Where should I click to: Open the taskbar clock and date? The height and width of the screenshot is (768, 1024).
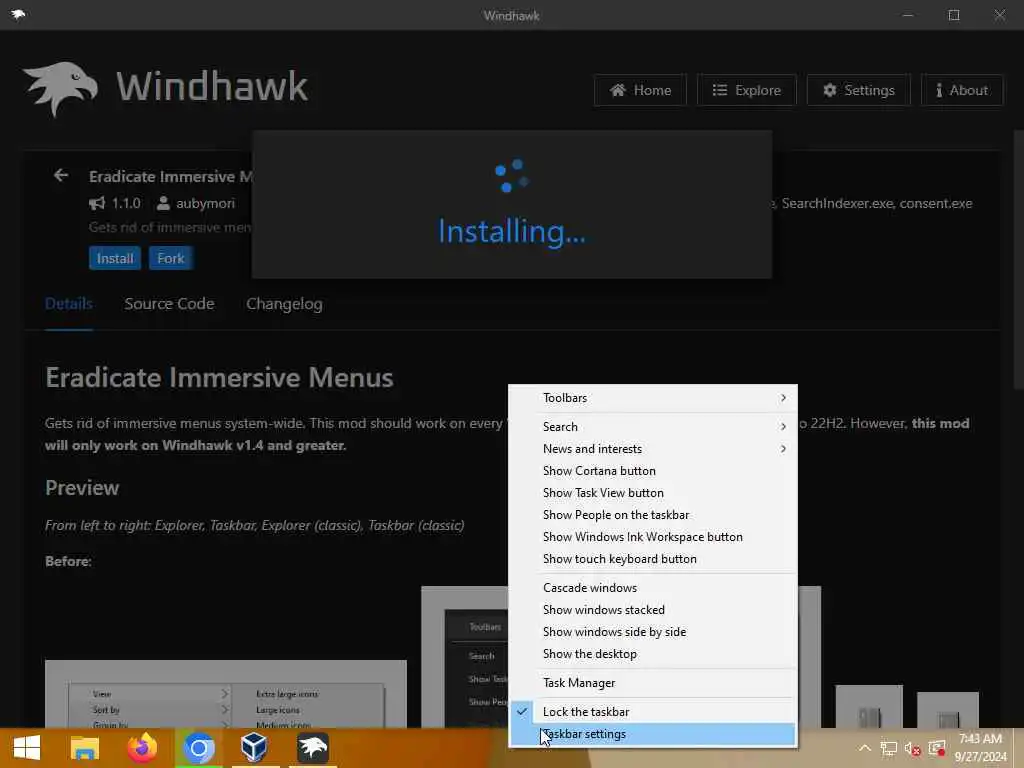pos(980,748)
